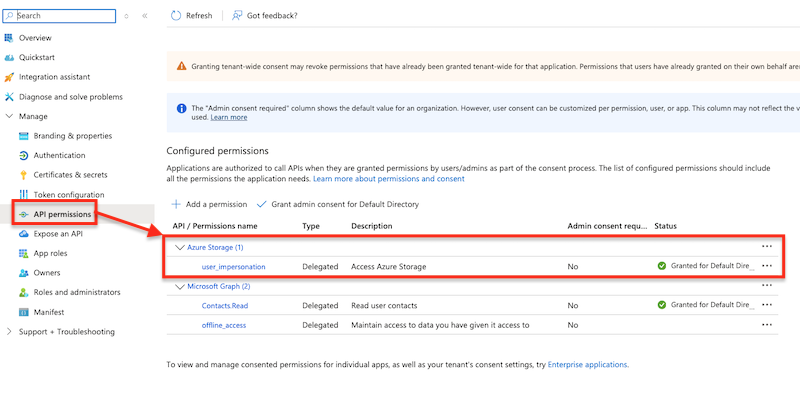This screenshot has height=394, width=800.
Task: Select the Integration assistant rocket icon
Action: 9,77
